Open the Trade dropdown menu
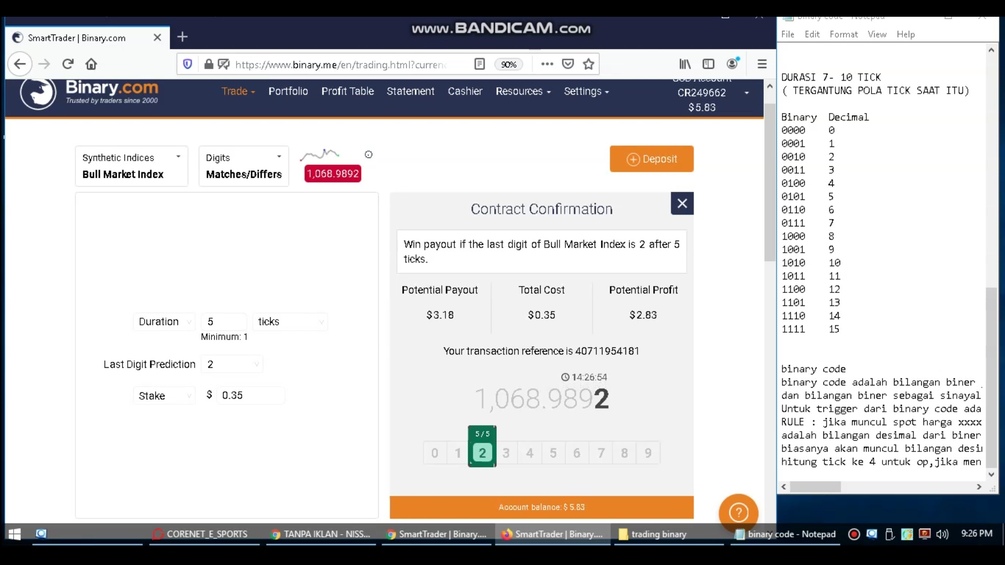1005x565 pixels. [238, 92]
